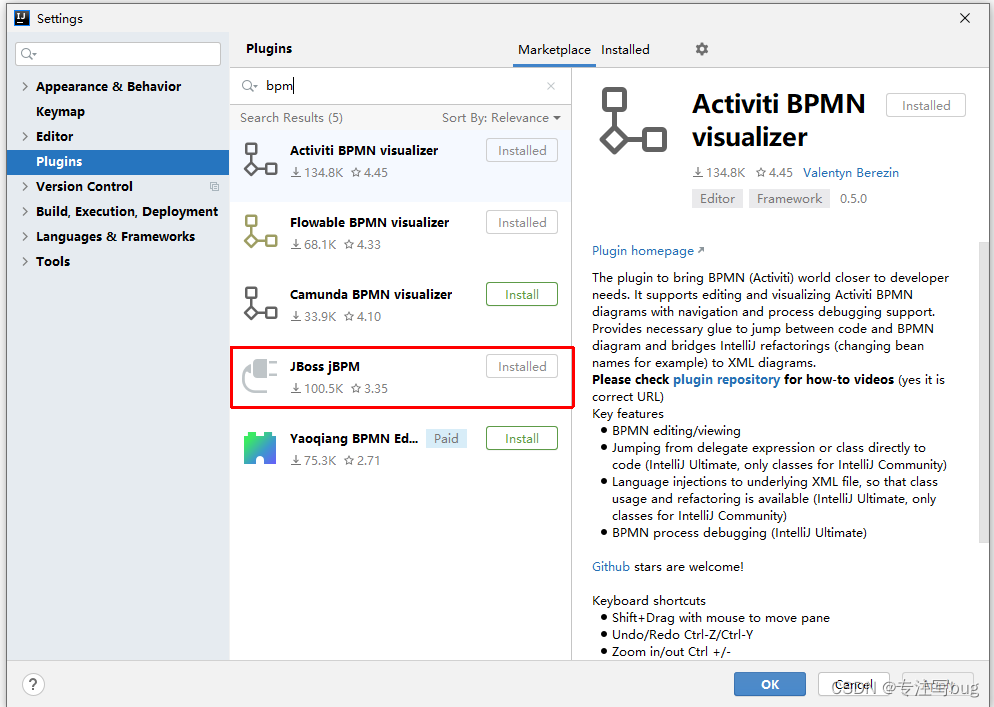The image size is (994, 707).
Task: Open the plugins gear settings icon
Action: pos(701,49)
